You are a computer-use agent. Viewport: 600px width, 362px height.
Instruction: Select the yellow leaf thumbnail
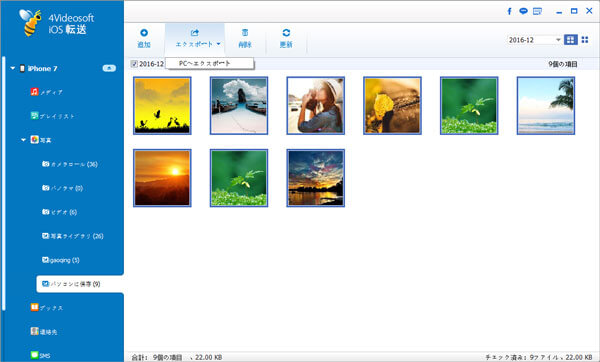point(392,106)
